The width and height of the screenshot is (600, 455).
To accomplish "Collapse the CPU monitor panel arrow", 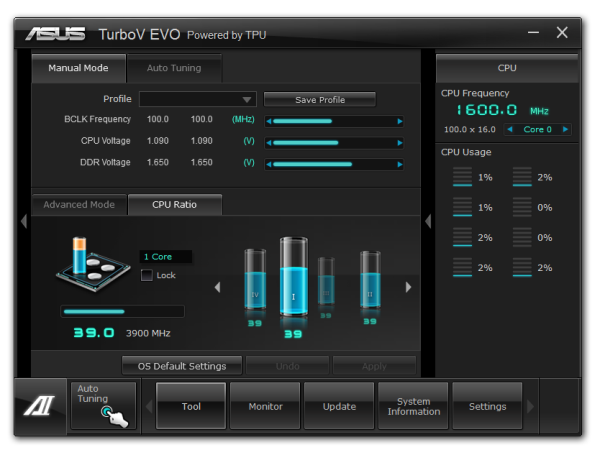I will (x=428, y=221).
